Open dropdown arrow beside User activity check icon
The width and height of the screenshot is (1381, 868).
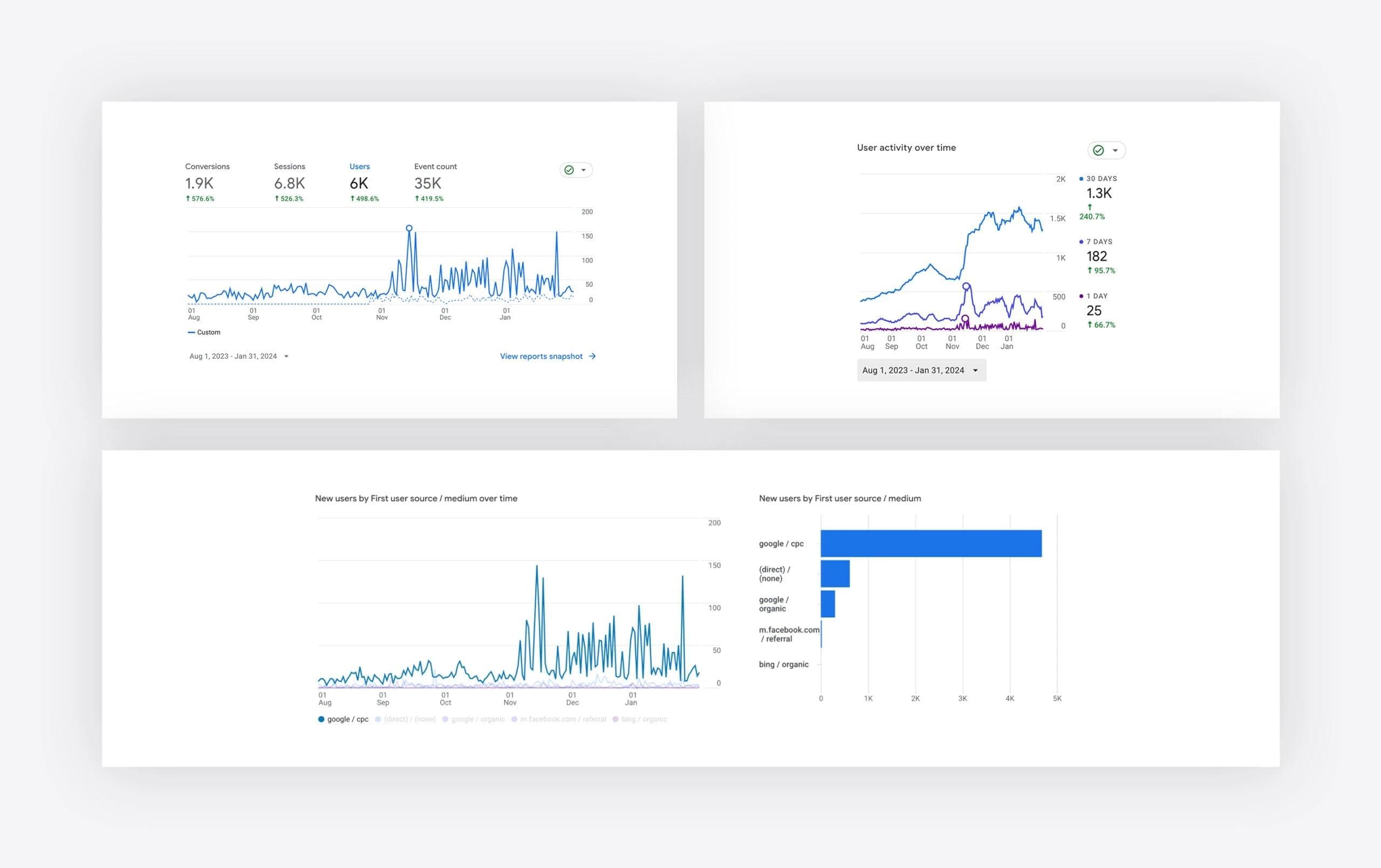[x=1115, y=151]
